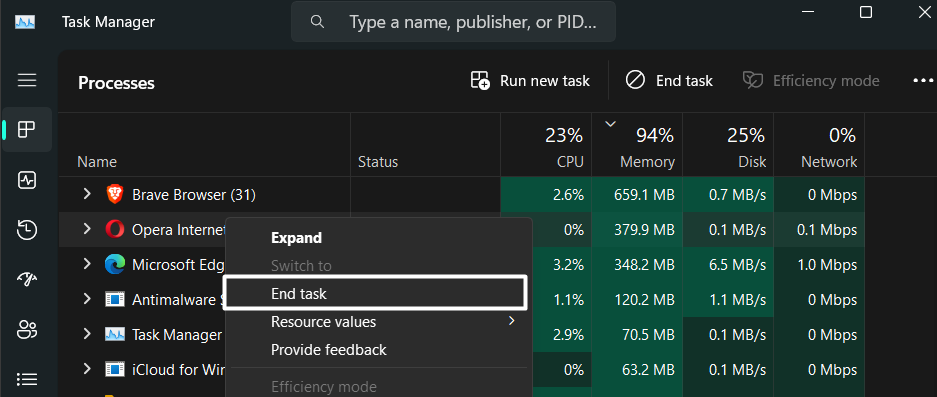Click End task in the toolbar
Viewport: 937px width, 397px height.
coord(669,81)
